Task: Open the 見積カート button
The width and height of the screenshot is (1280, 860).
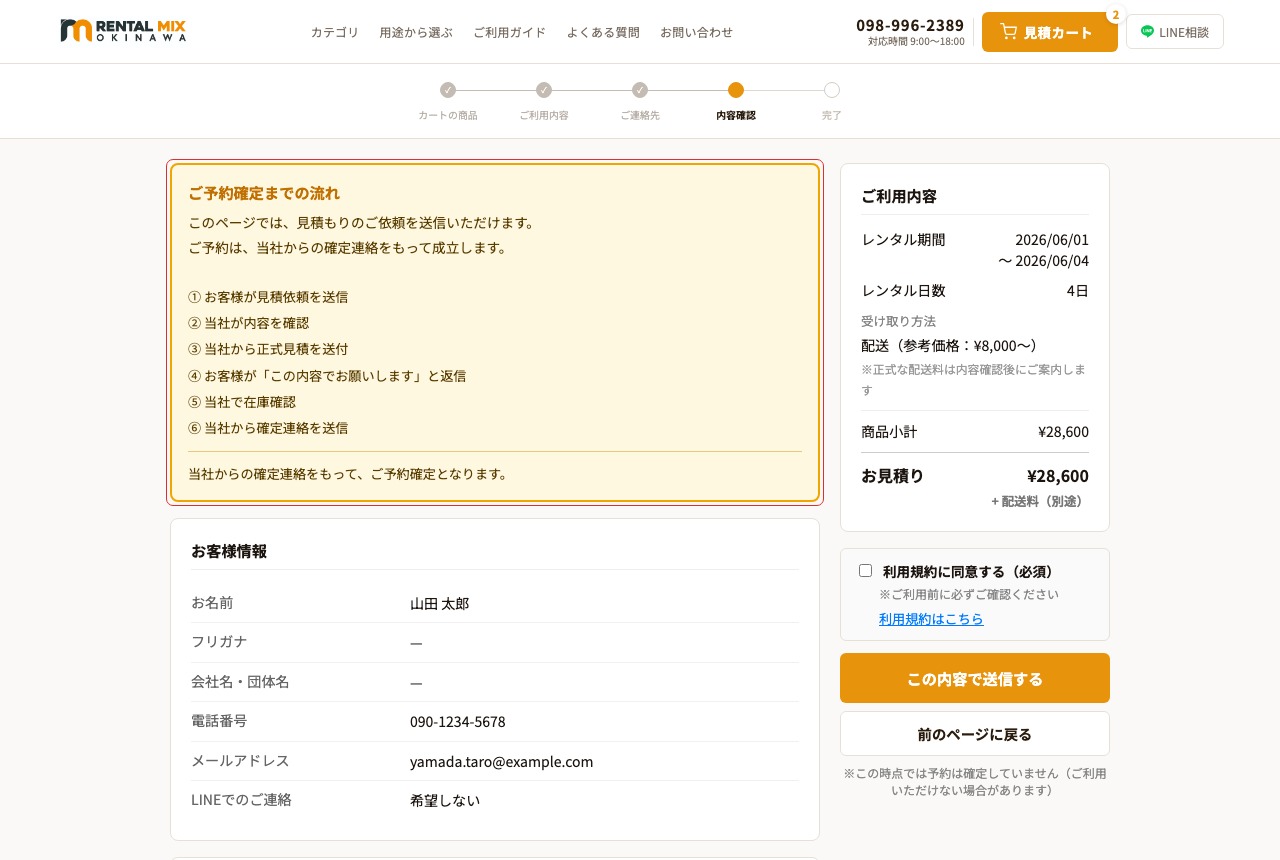Action: (1049, 32)
